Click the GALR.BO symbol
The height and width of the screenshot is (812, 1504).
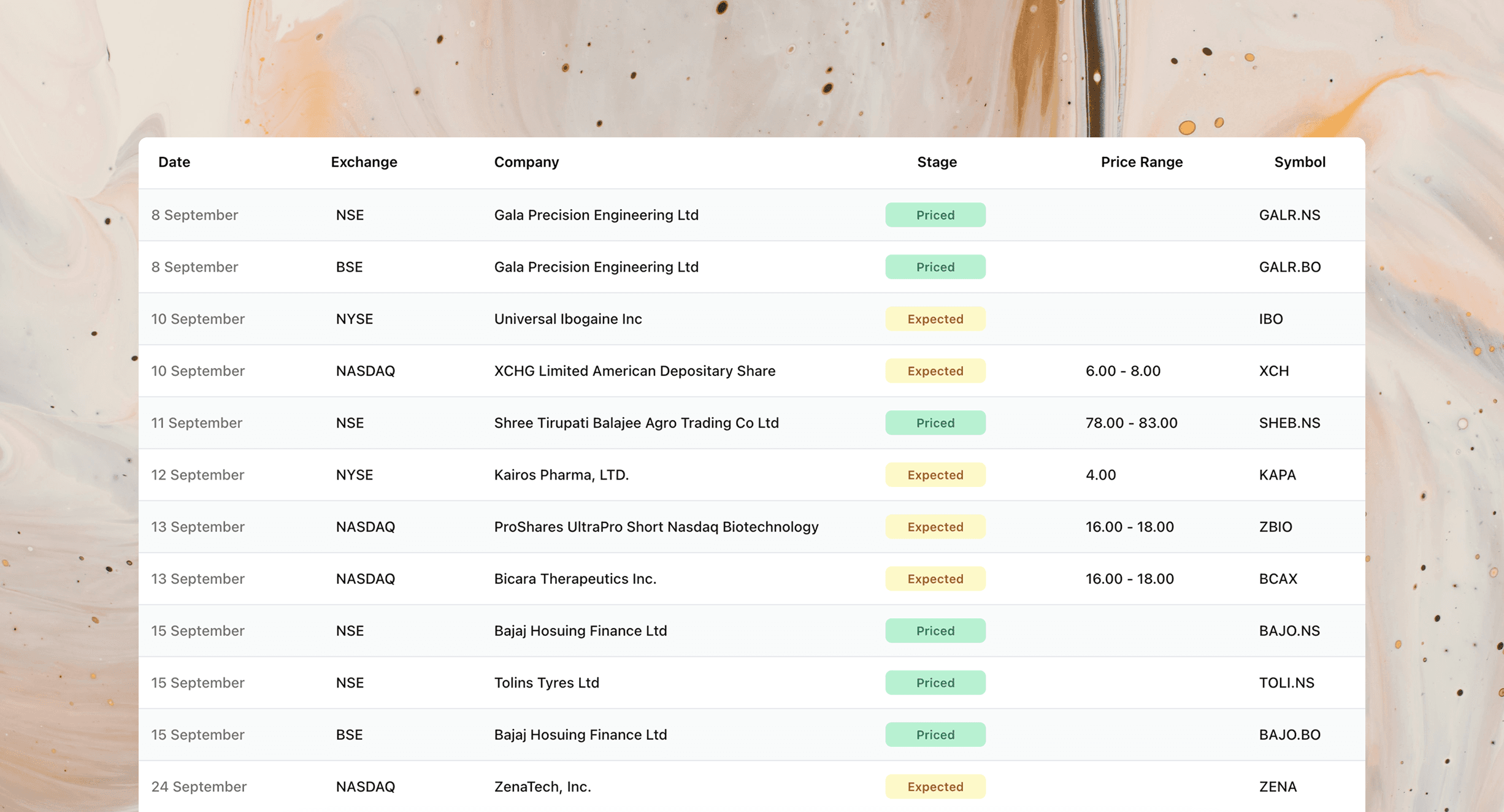pyautogui.click(x=1289, y=267)
